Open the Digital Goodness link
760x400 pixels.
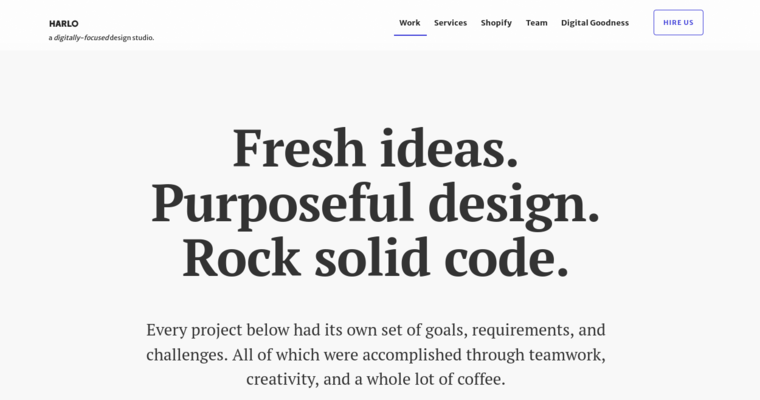pyautogui.click(x=595, y=23)
